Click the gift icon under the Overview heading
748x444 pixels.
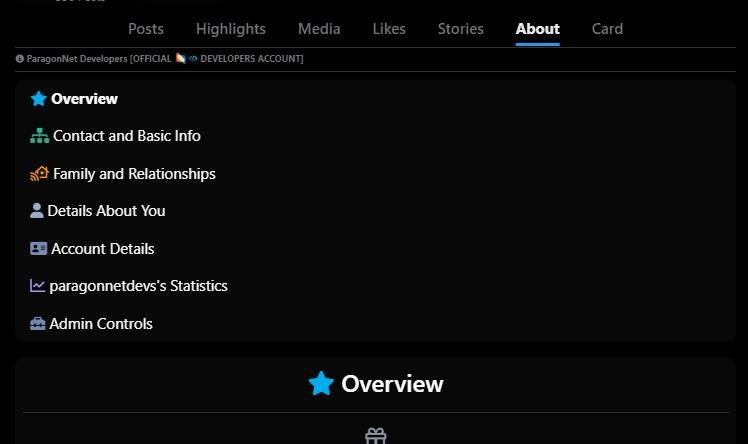(x=375, y=436)
